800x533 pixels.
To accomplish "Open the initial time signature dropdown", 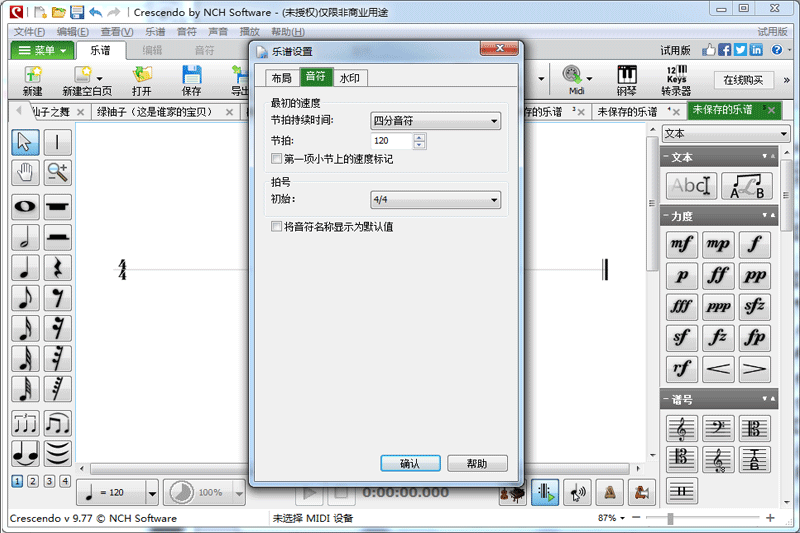I will [x=435, y=199].
